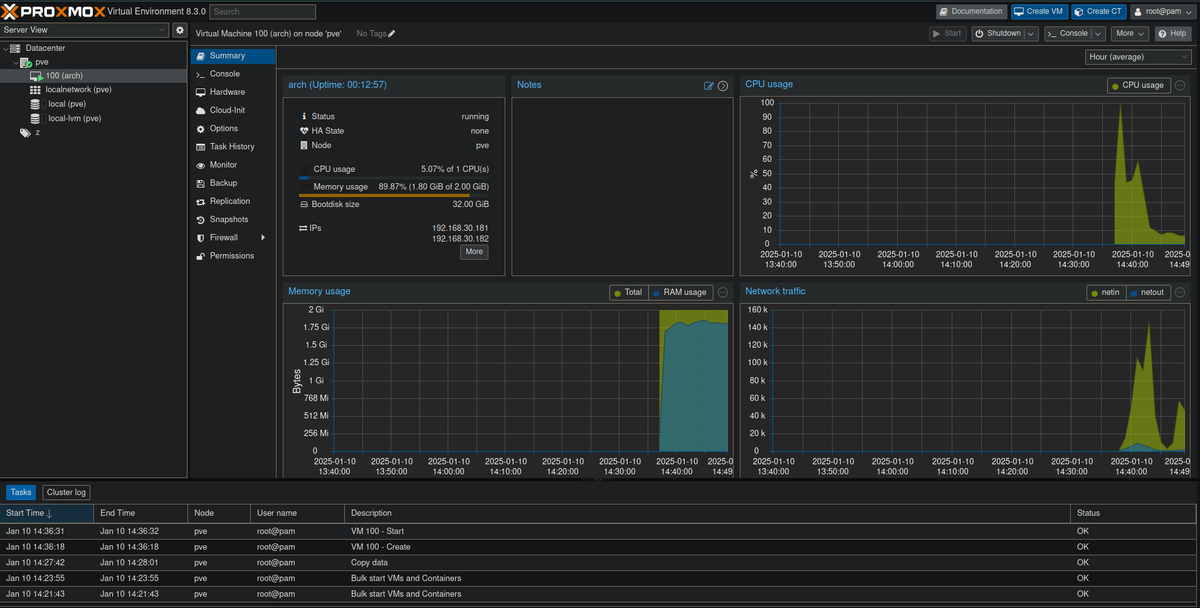Toggle the netout legend series
Viewport: 1200px width, 608px height.
(x=1148, y=292)
